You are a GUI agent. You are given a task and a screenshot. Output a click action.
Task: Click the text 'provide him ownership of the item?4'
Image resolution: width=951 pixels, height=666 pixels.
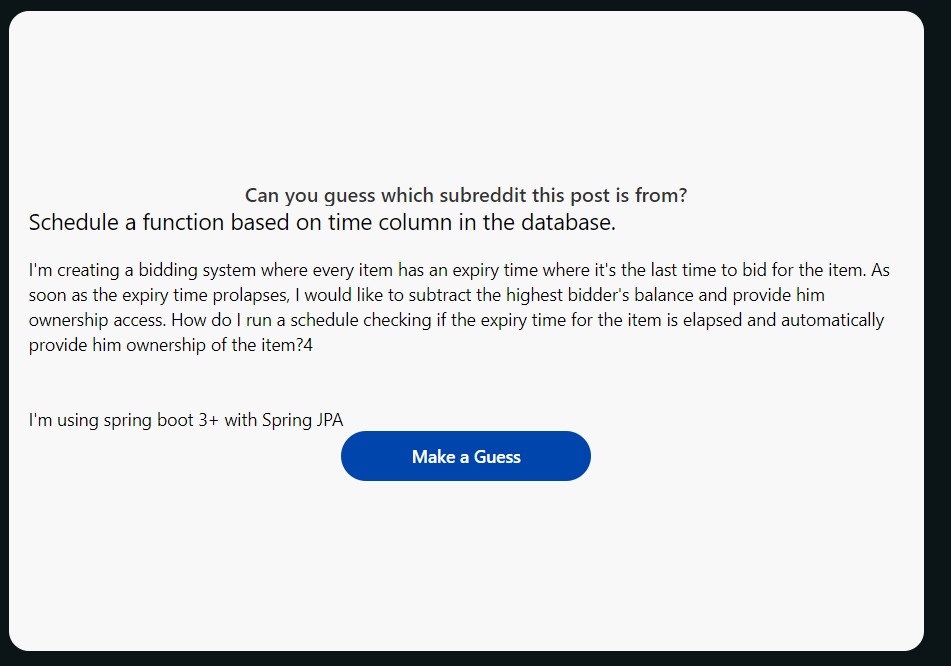coord(170,345)
